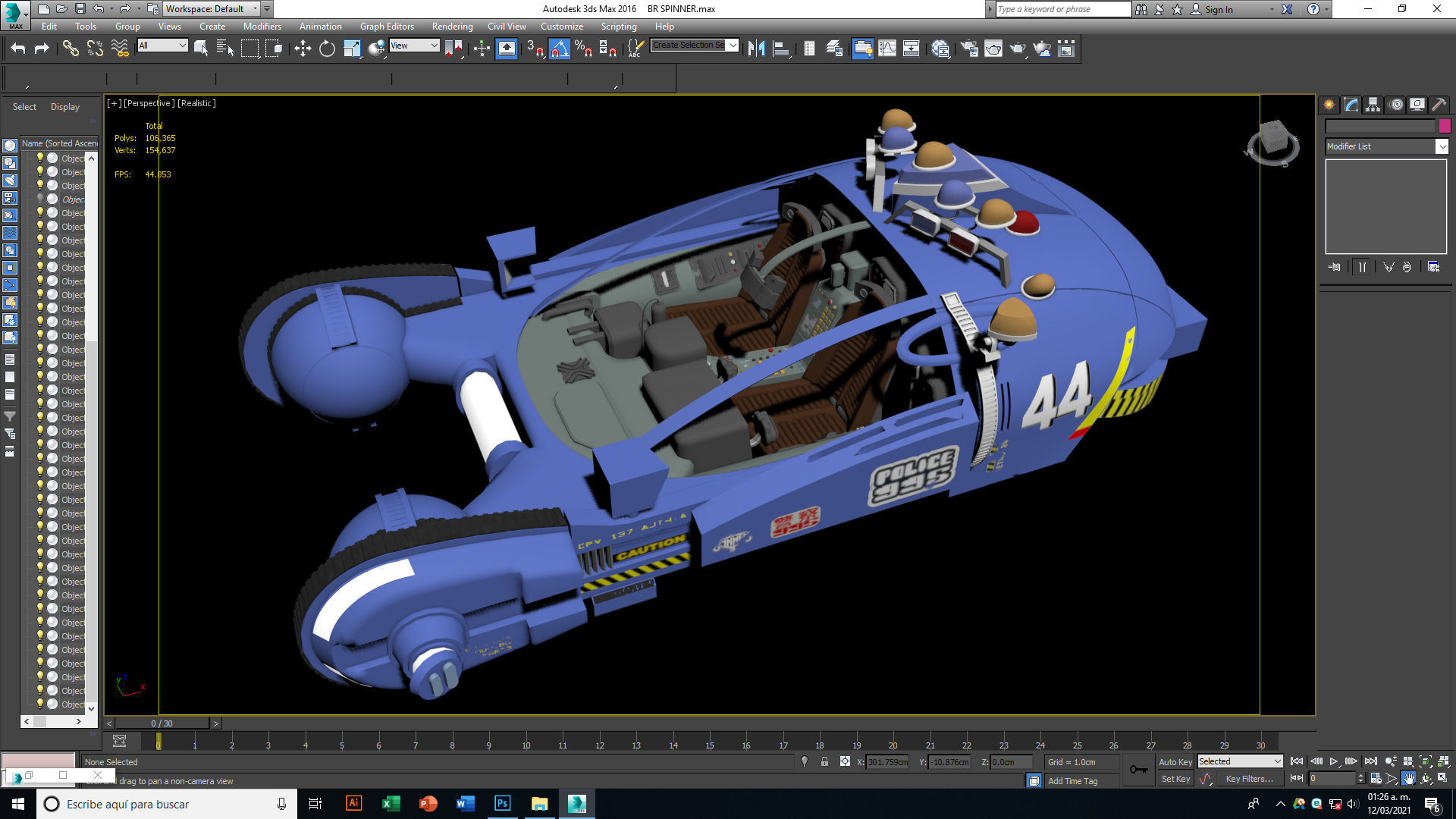Click the Mirror tool icon

pos(756,49)
